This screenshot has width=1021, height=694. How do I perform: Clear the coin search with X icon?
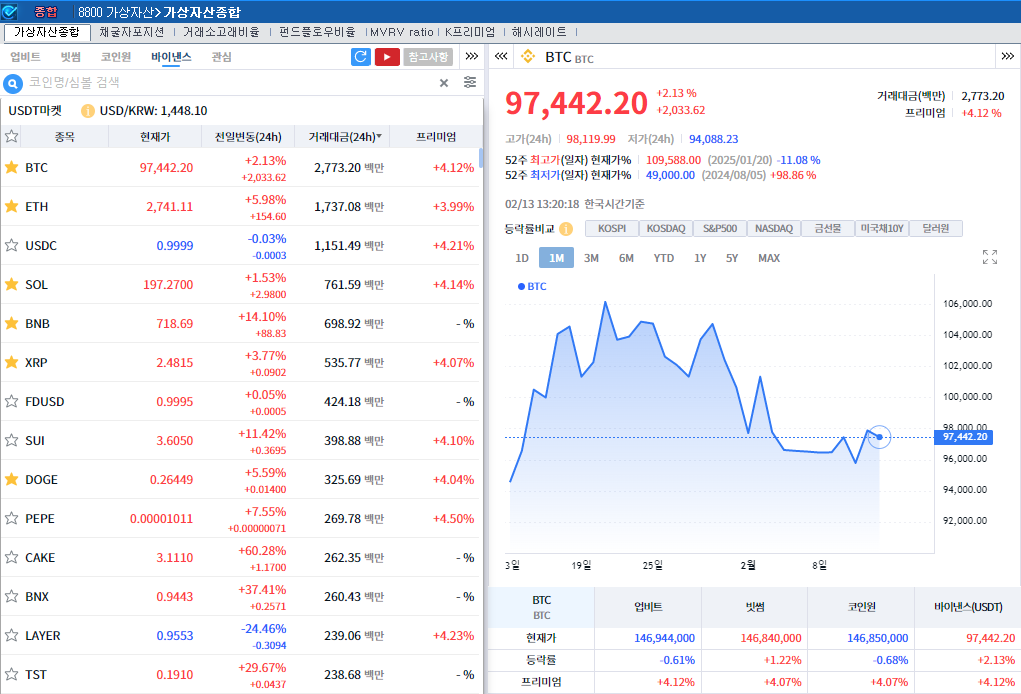(444, 83)
